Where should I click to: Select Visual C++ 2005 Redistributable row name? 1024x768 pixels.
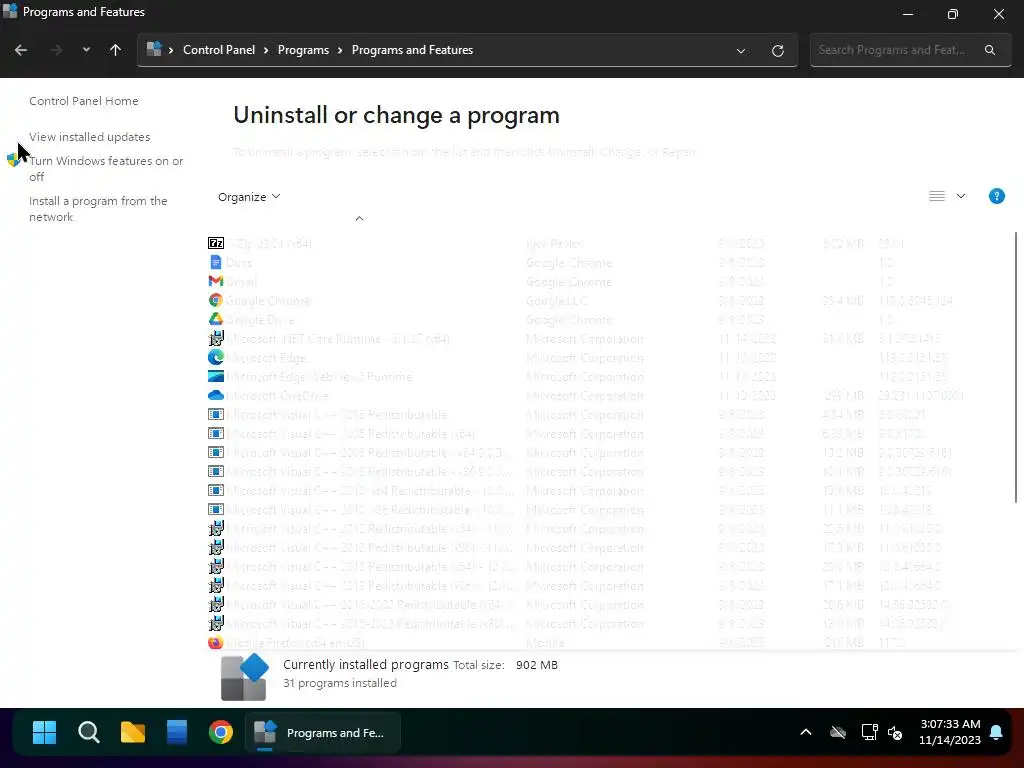[x=337, y=415]
